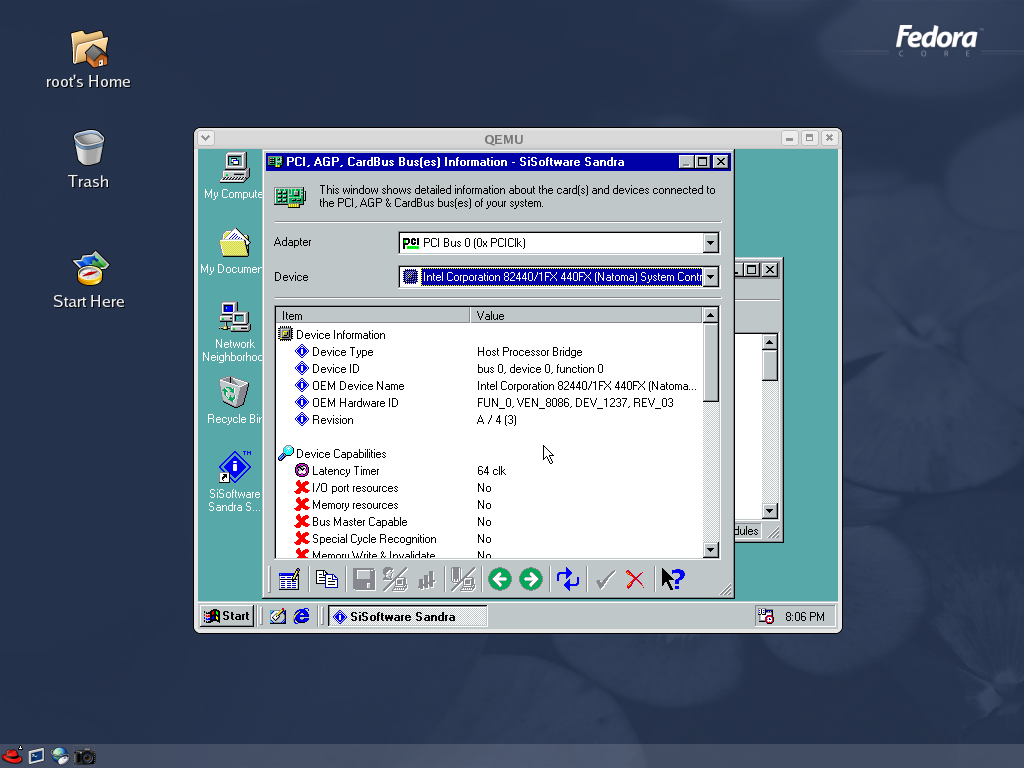The image size is (1024, 768).
Task: Select the Device ID row
Action: 490,368
